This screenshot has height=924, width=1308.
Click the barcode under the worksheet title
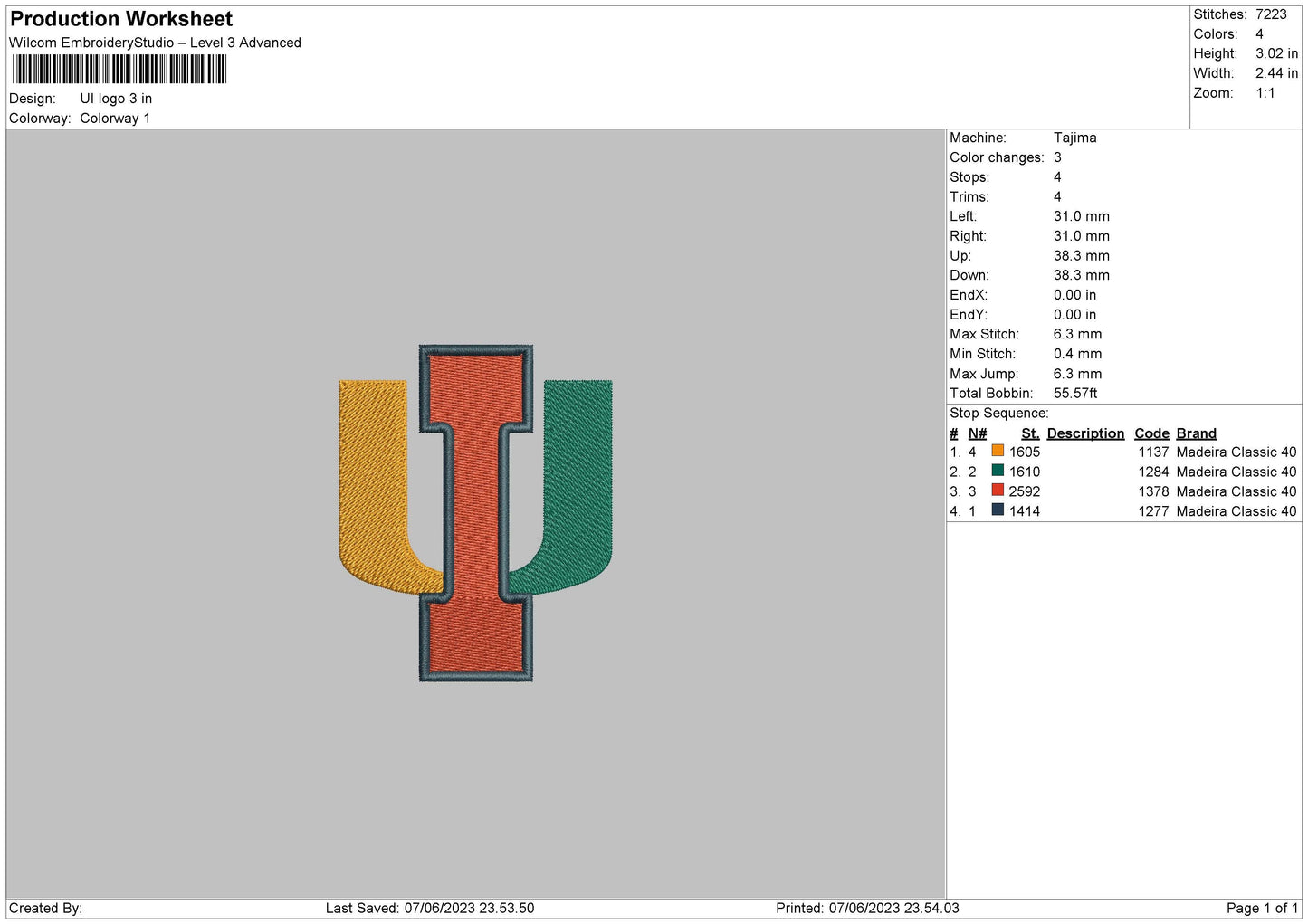pos(119,70)
